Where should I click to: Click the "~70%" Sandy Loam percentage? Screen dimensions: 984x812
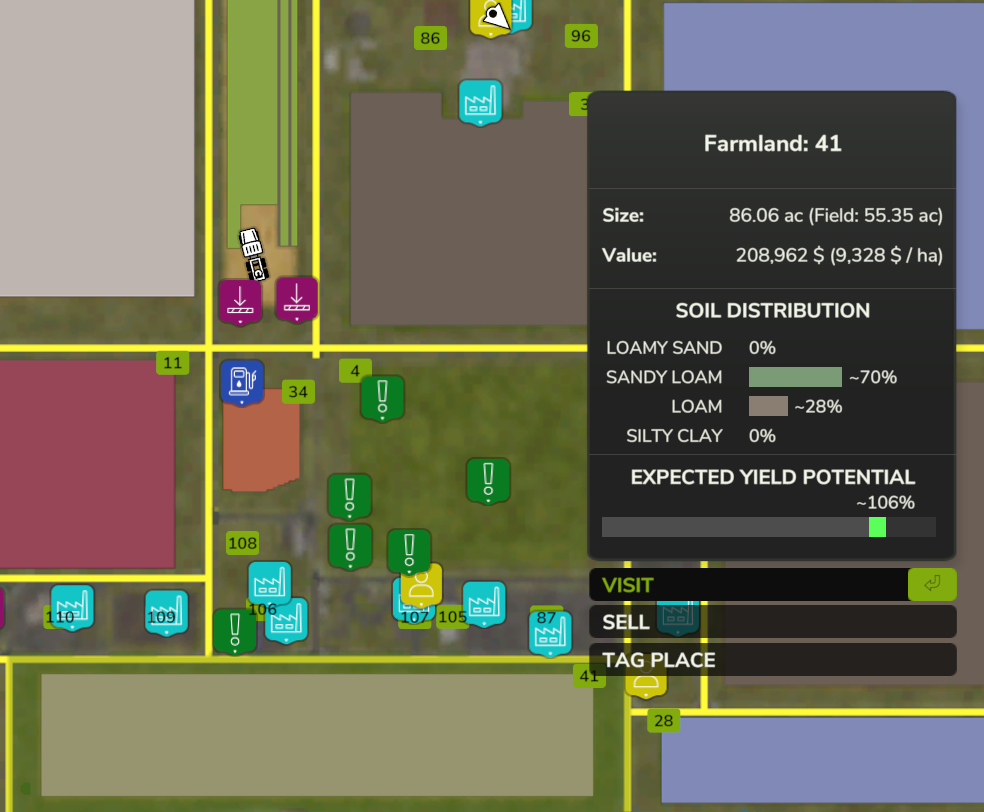[873, 377]
